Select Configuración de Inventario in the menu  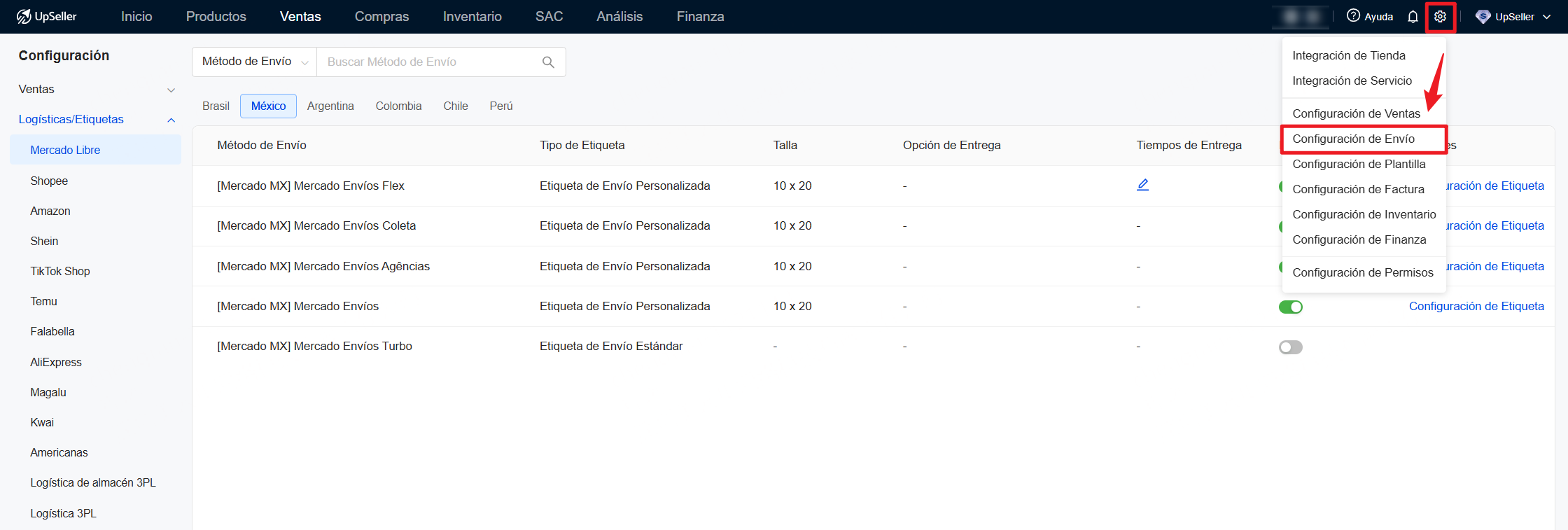[x=1364, y=214]
